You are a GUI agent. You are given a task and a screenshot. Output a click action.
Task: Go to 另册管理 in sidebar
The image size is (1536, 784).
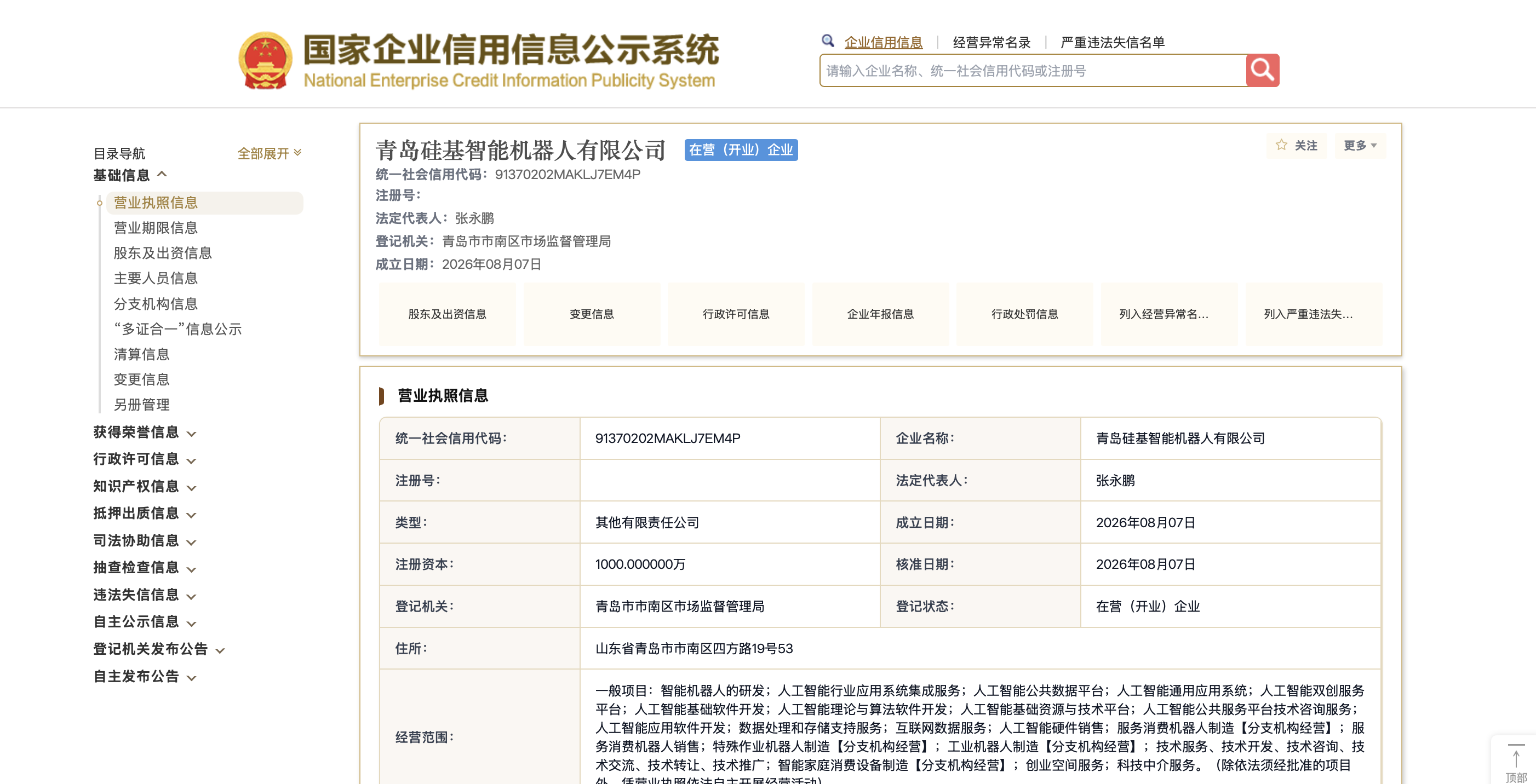coord(141,405)
